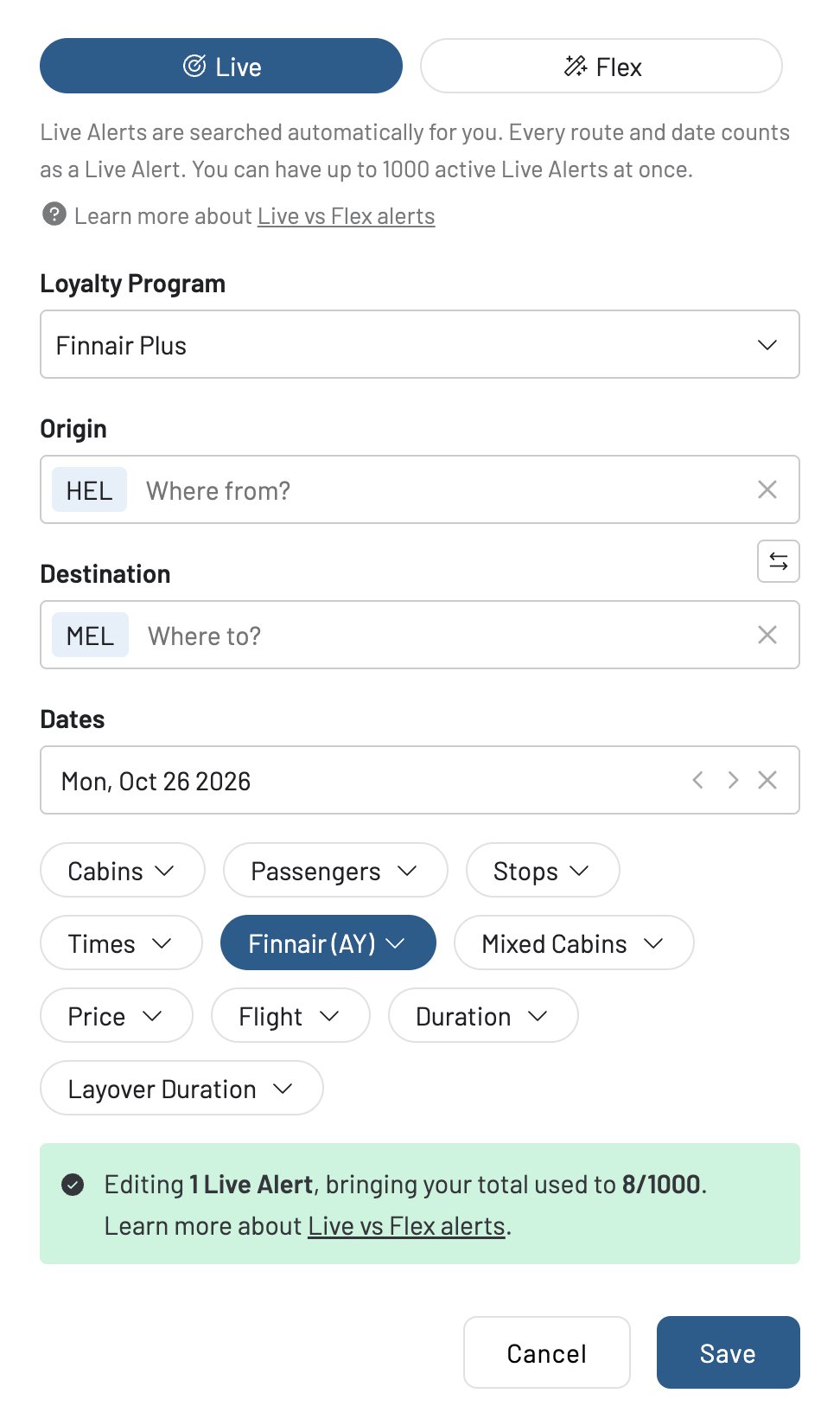
Task: Click the previous date chevron in Dates field
Action: point(697,780)
